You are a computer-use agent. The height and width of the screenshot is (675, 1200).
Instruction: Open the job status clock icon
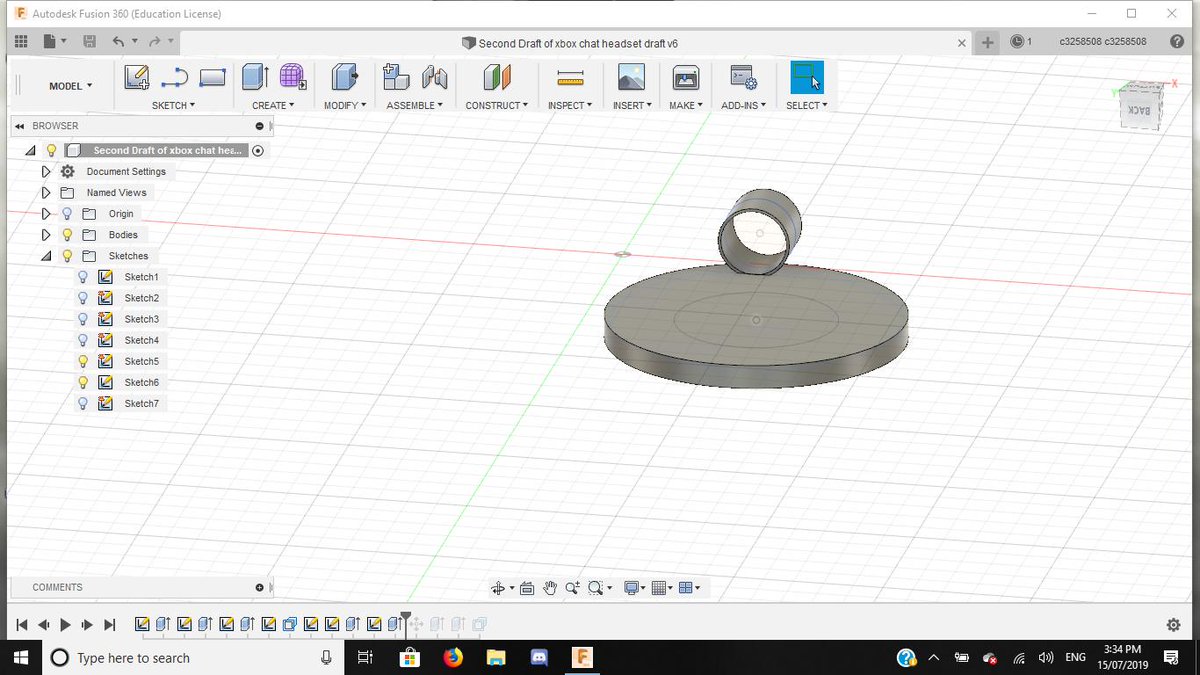[1017, 42]
